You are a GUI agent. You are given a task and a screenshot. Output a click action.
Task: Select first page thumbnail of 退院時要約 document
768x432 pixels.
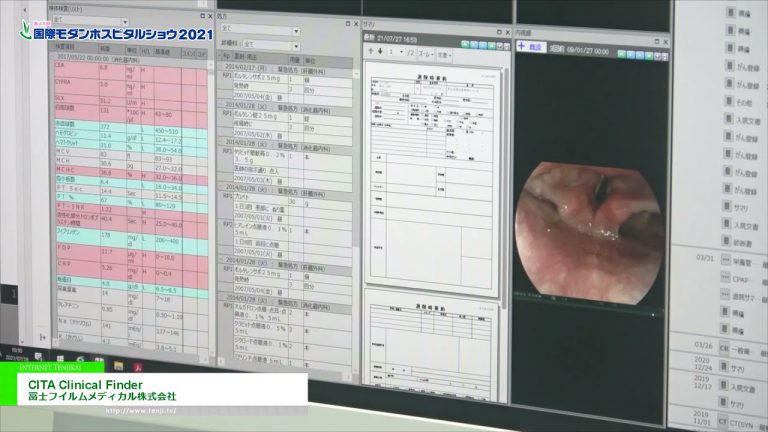(432, 178)
